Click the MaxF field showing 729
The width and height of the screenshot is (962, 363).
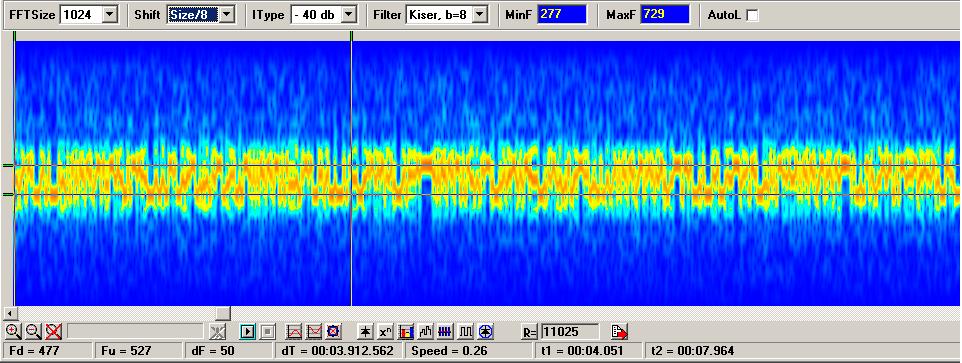(665, 14)
